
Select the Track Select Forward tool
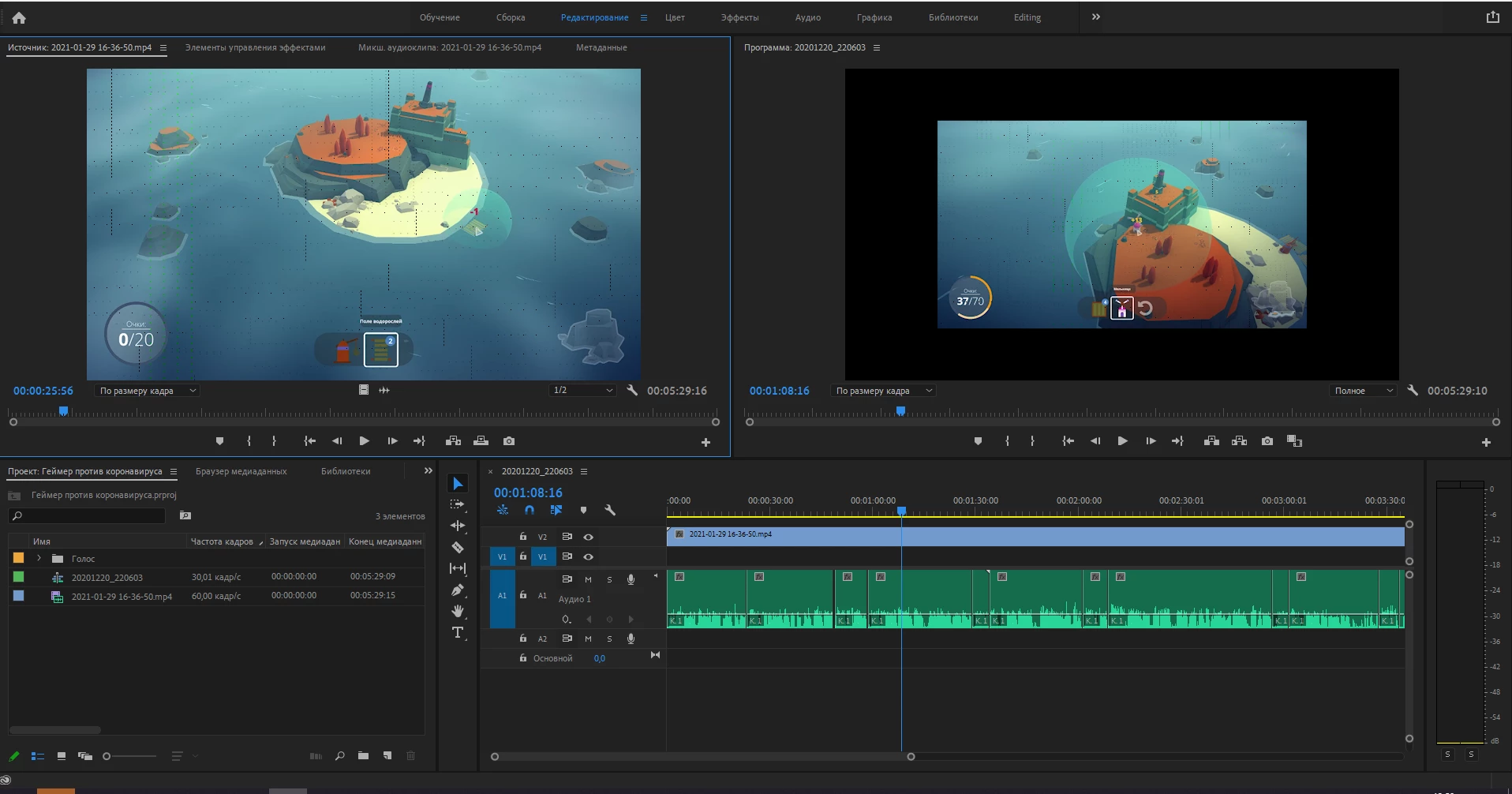458,504
